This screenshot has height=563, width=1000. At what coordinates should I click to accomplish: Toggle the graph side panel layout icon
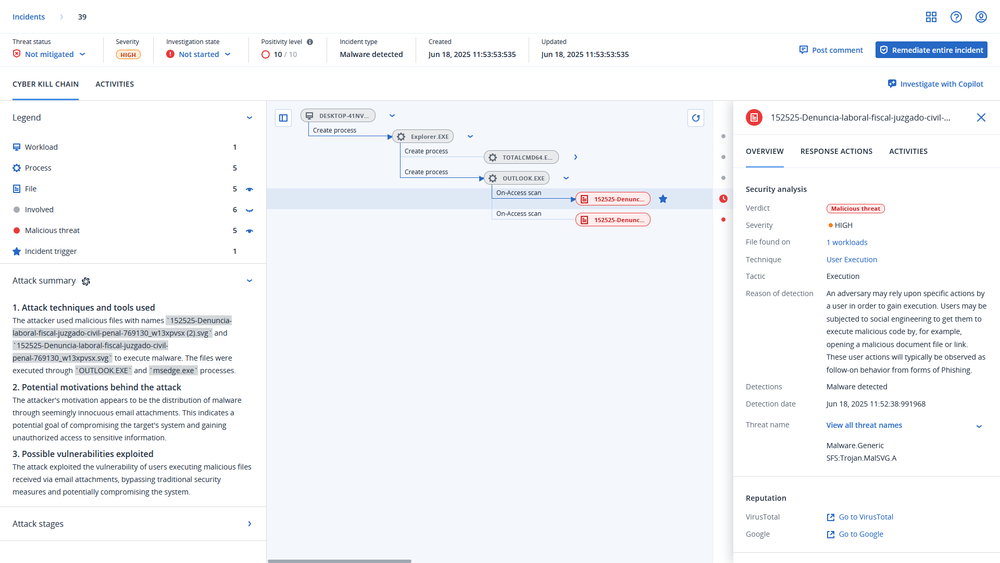point(283,117)
